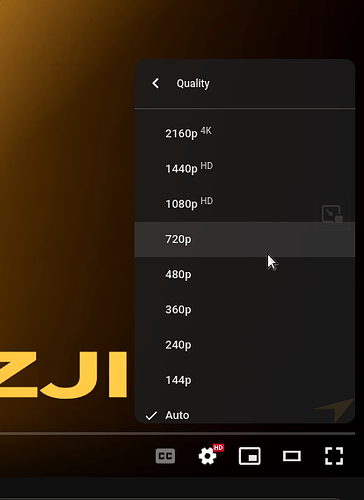Enter fullscreen with the corner-brackets icon
The height and width of the screenshot is (500, 364).
coord(334,456)
